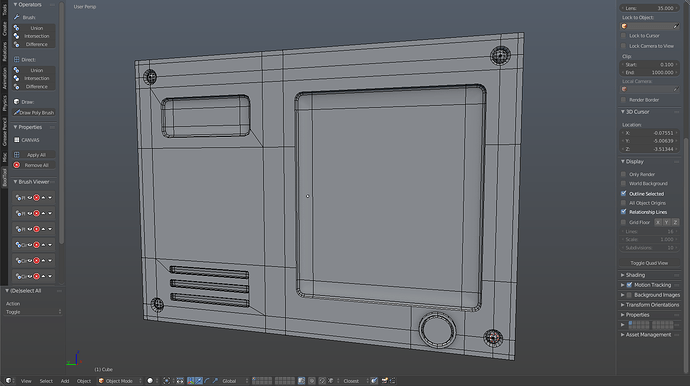This screenshot has height=386, width=690.
Task: Open the Select menu in 3D header
Action: pos(46,381)
